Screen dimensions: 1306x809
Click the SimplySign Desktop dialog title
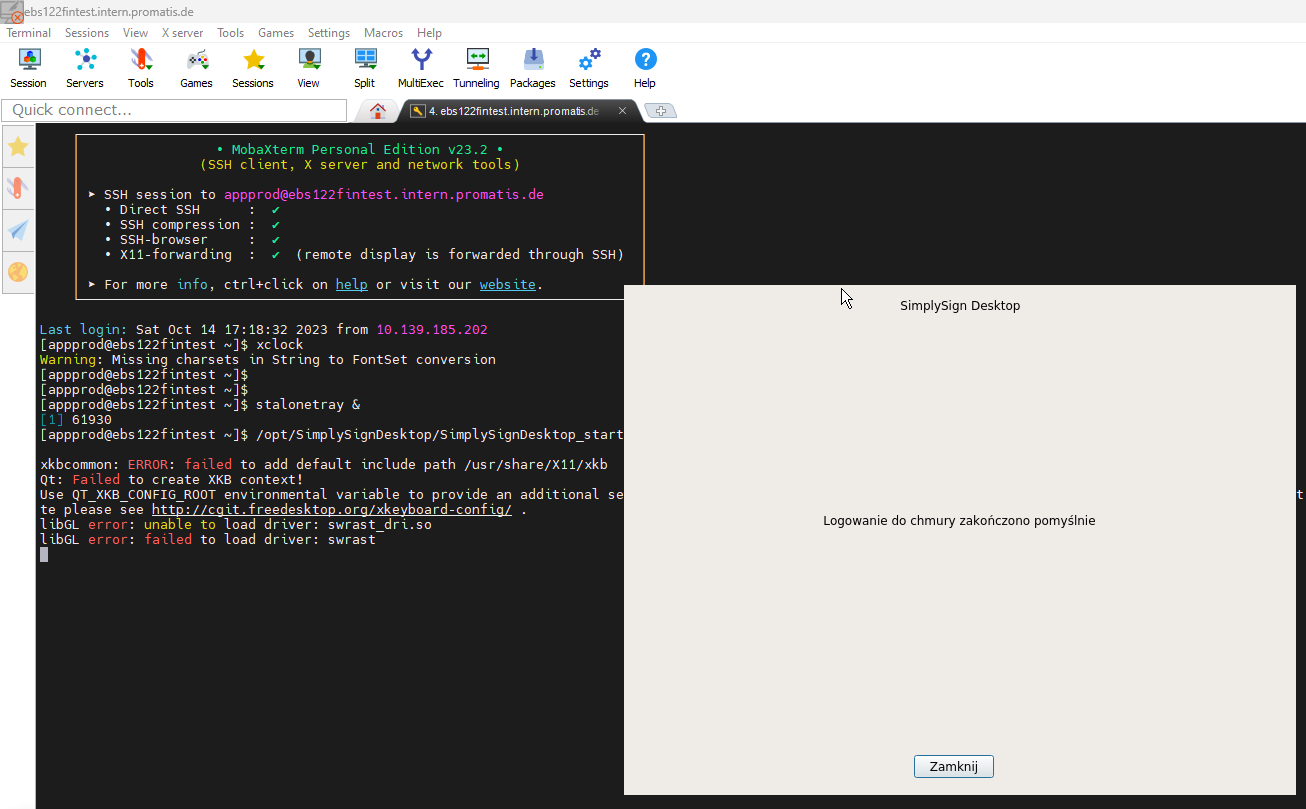click(960, 306)
